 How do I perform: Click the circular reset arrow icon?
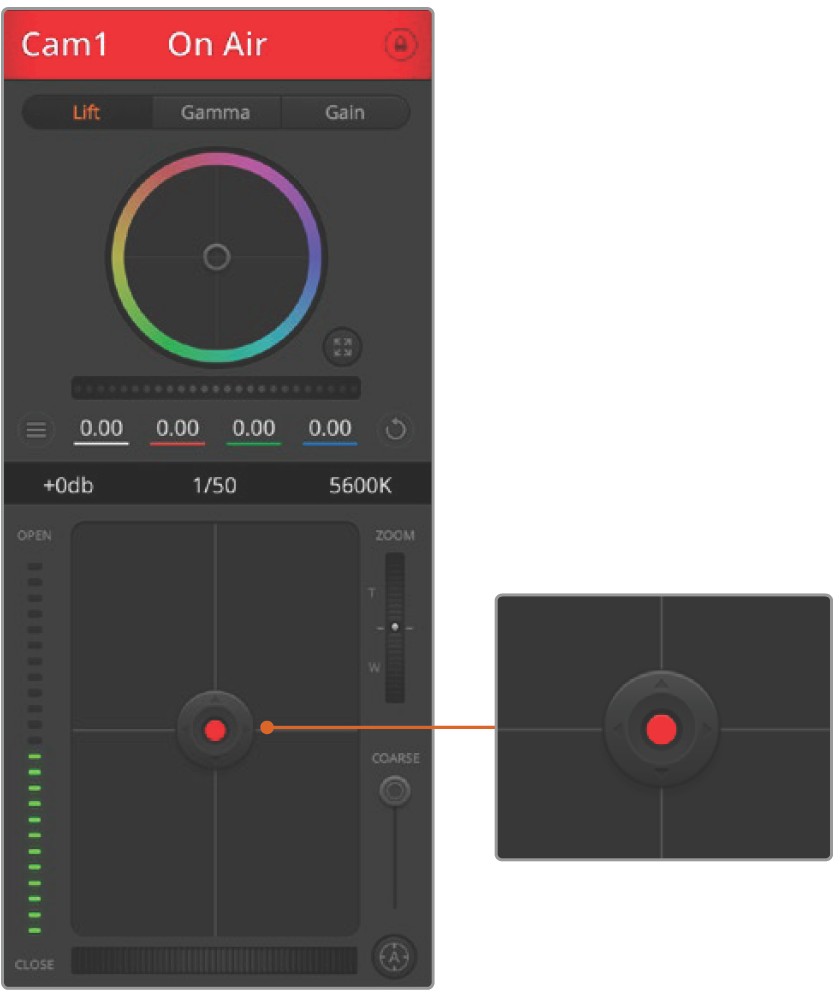tap(395, 430)
